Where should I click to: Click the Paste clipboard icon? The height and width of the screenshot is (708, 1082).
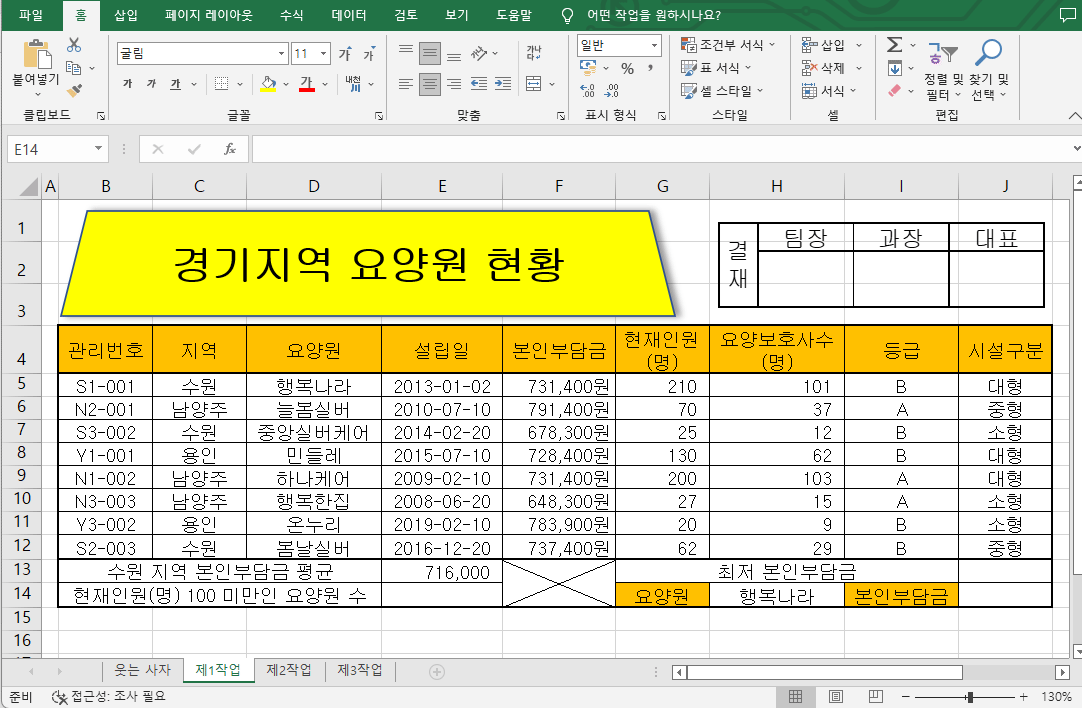click(37, 55)
